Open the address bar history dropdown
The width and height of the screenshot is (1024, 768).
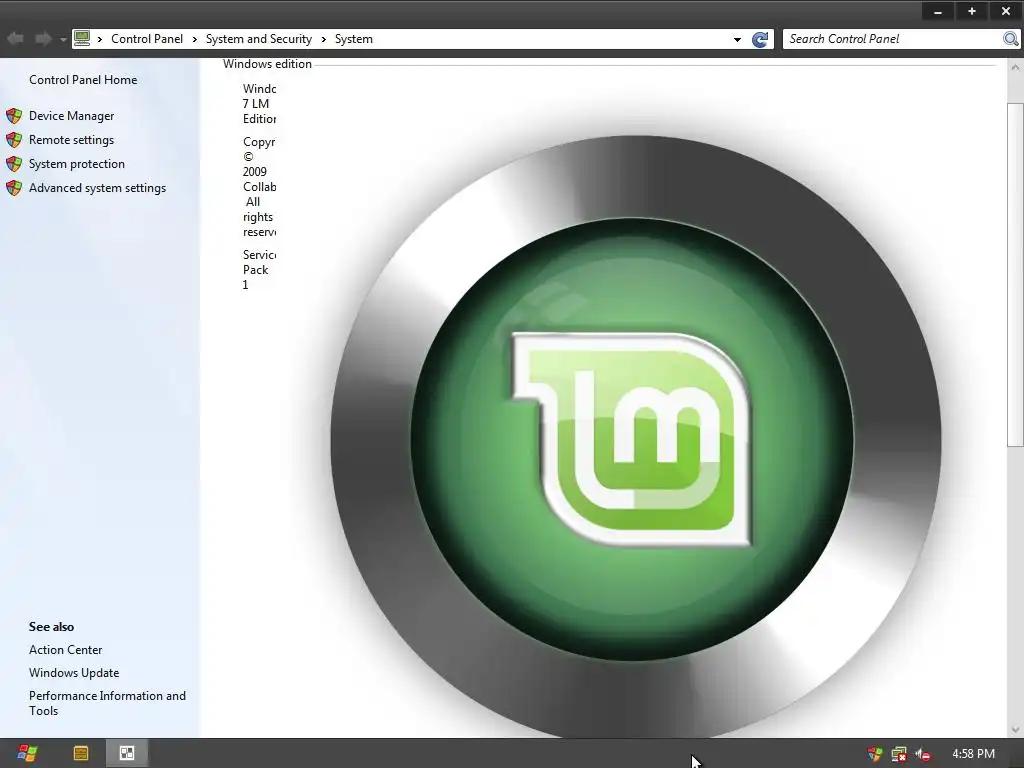click(737, 39)
